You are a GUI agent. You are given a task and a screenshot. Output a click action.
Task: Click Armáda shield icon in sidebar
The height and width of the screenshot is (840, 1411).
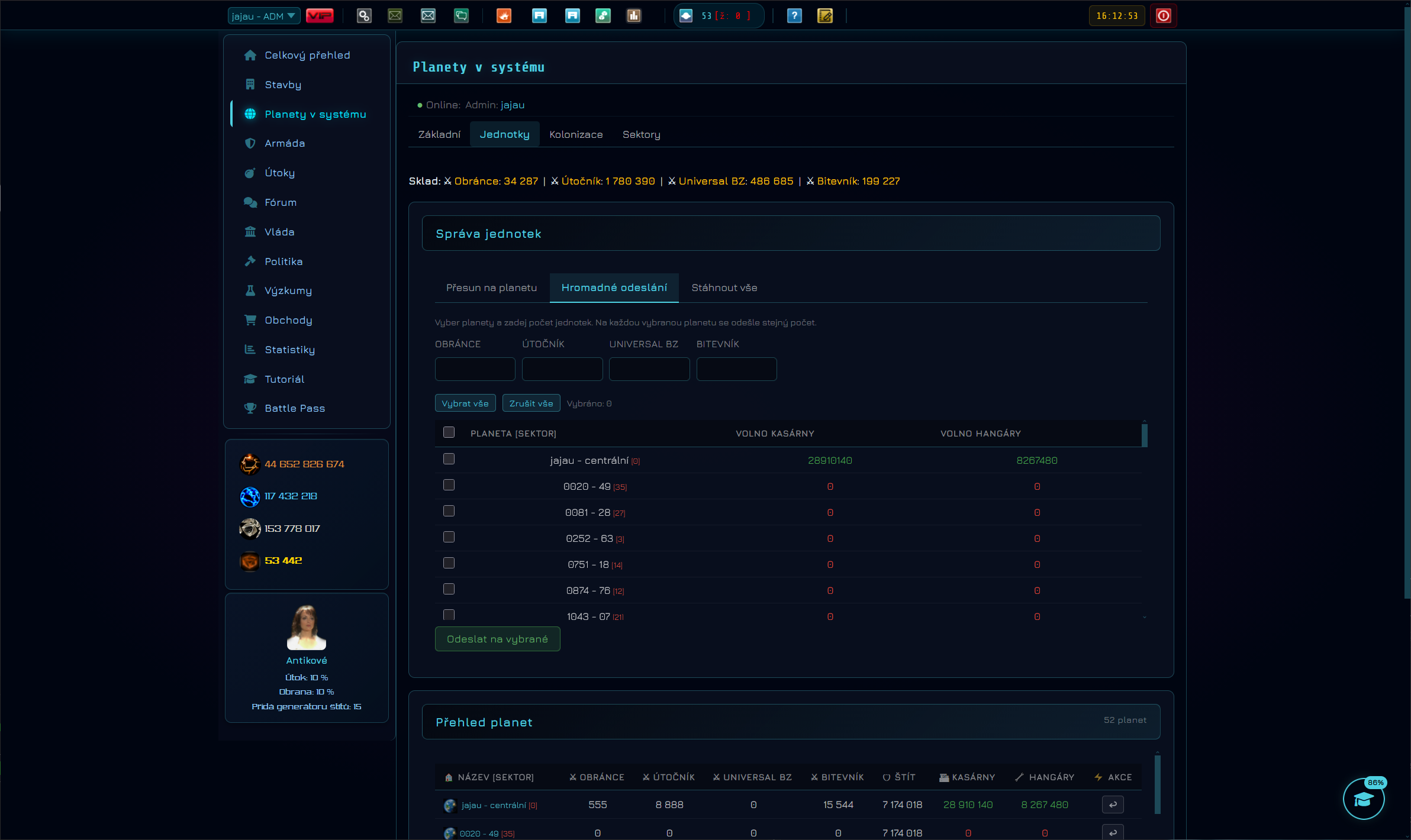[x=250, y=143]
